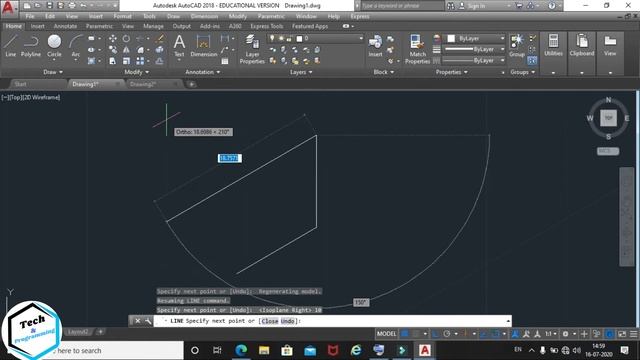Click the new drawing plus tab button

coord(191,84)
